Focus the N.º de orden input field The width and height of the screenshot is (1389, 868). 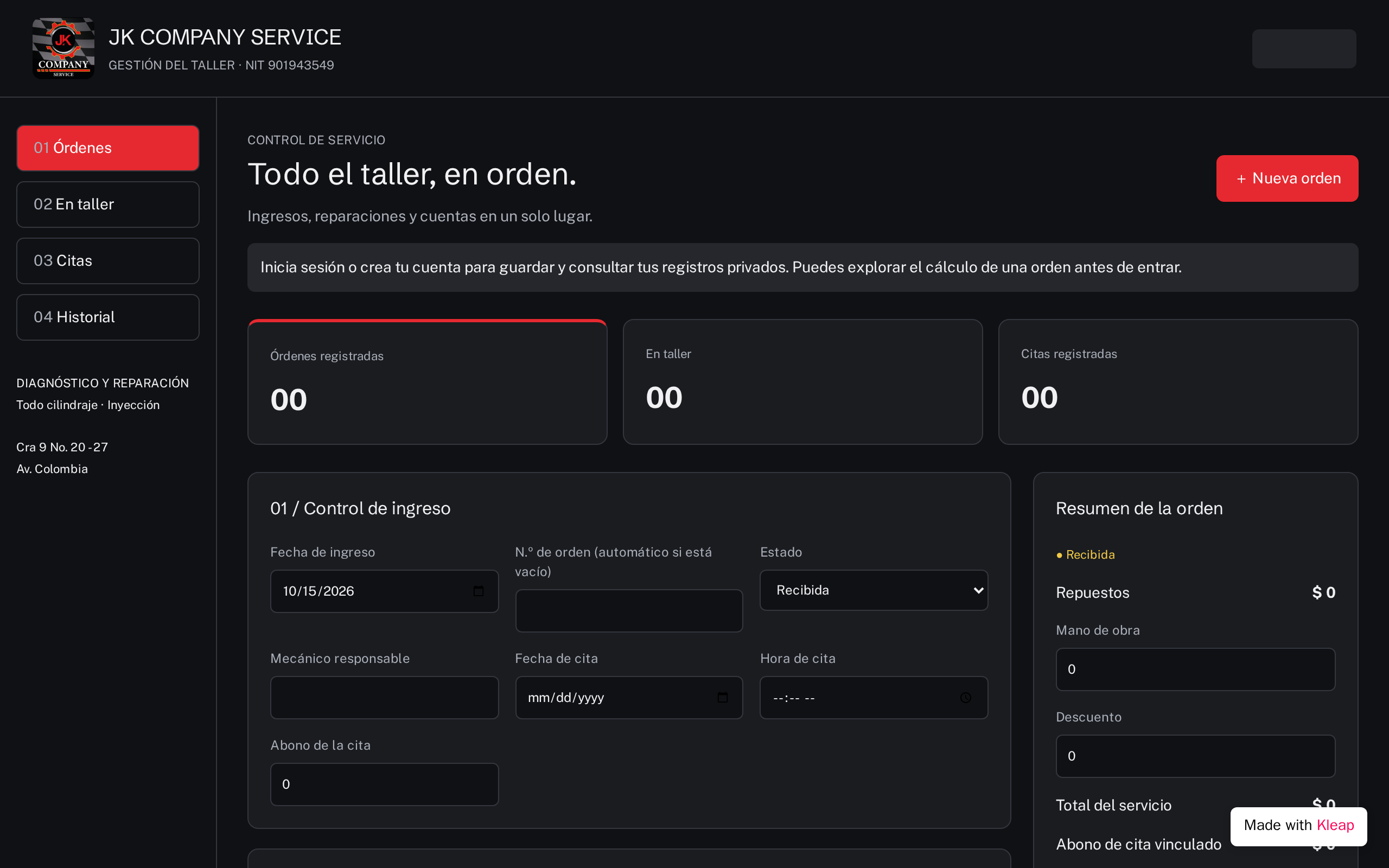(629, 611)
